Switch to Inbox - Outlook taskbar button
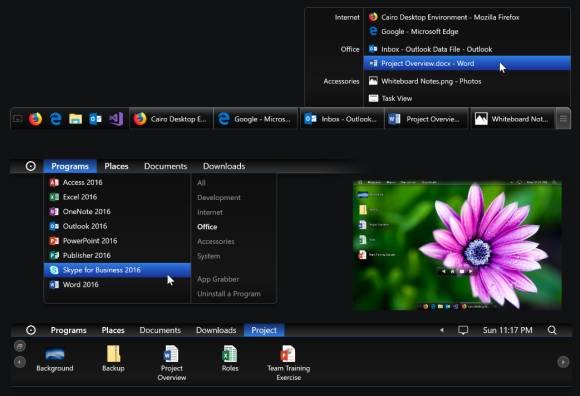The width and height of the screenshot is (580, 396). click(342, 119)
